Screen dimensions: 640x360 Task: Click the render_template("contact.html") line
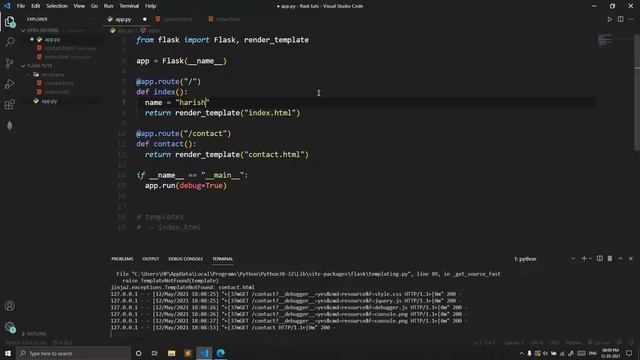pyautogui.click(x=227, y=154)
